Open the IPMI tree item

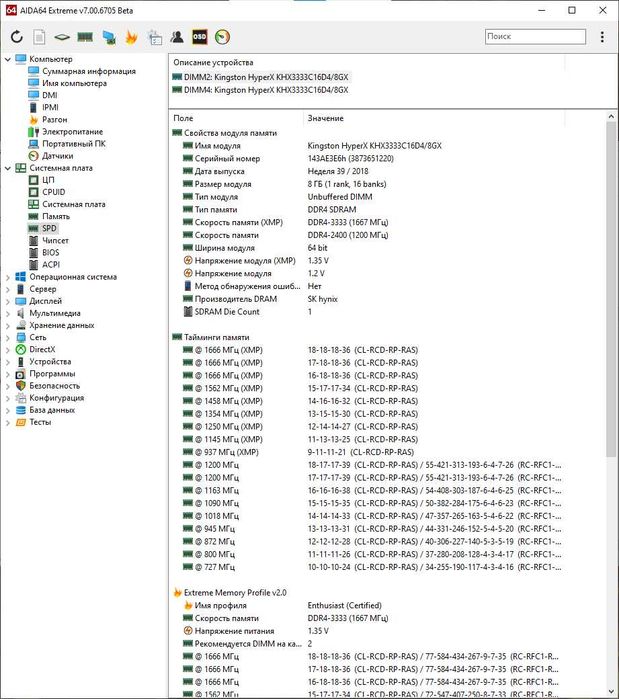click(50, 107)
